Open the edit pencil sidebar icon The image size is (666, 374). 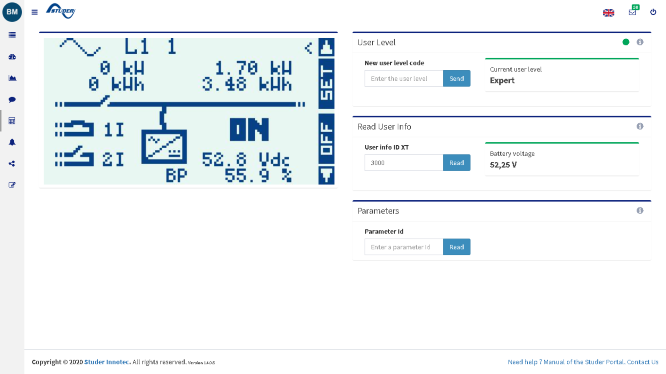12,185
